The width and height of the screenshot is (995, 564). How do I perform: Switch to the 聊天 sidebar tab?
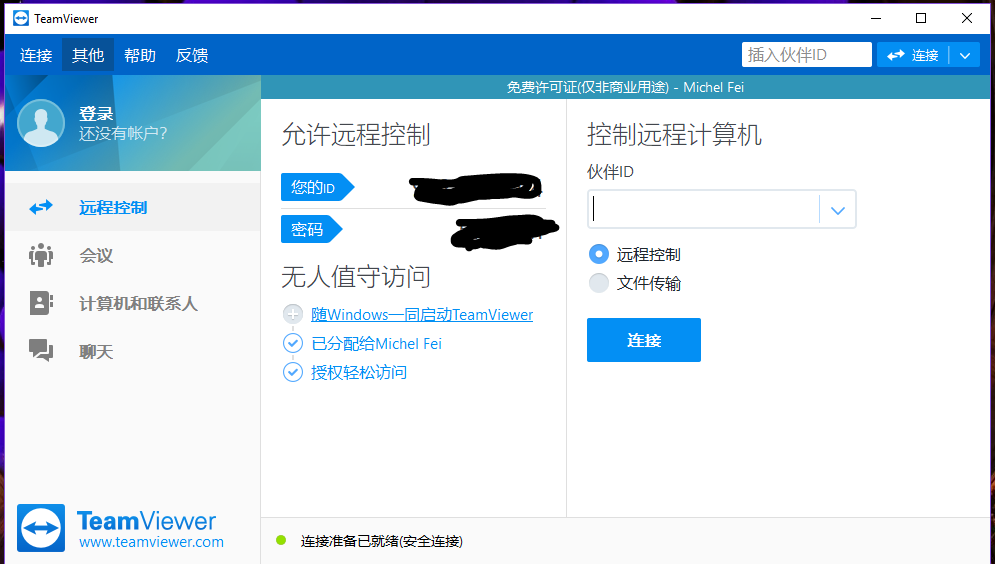(96, 351)
